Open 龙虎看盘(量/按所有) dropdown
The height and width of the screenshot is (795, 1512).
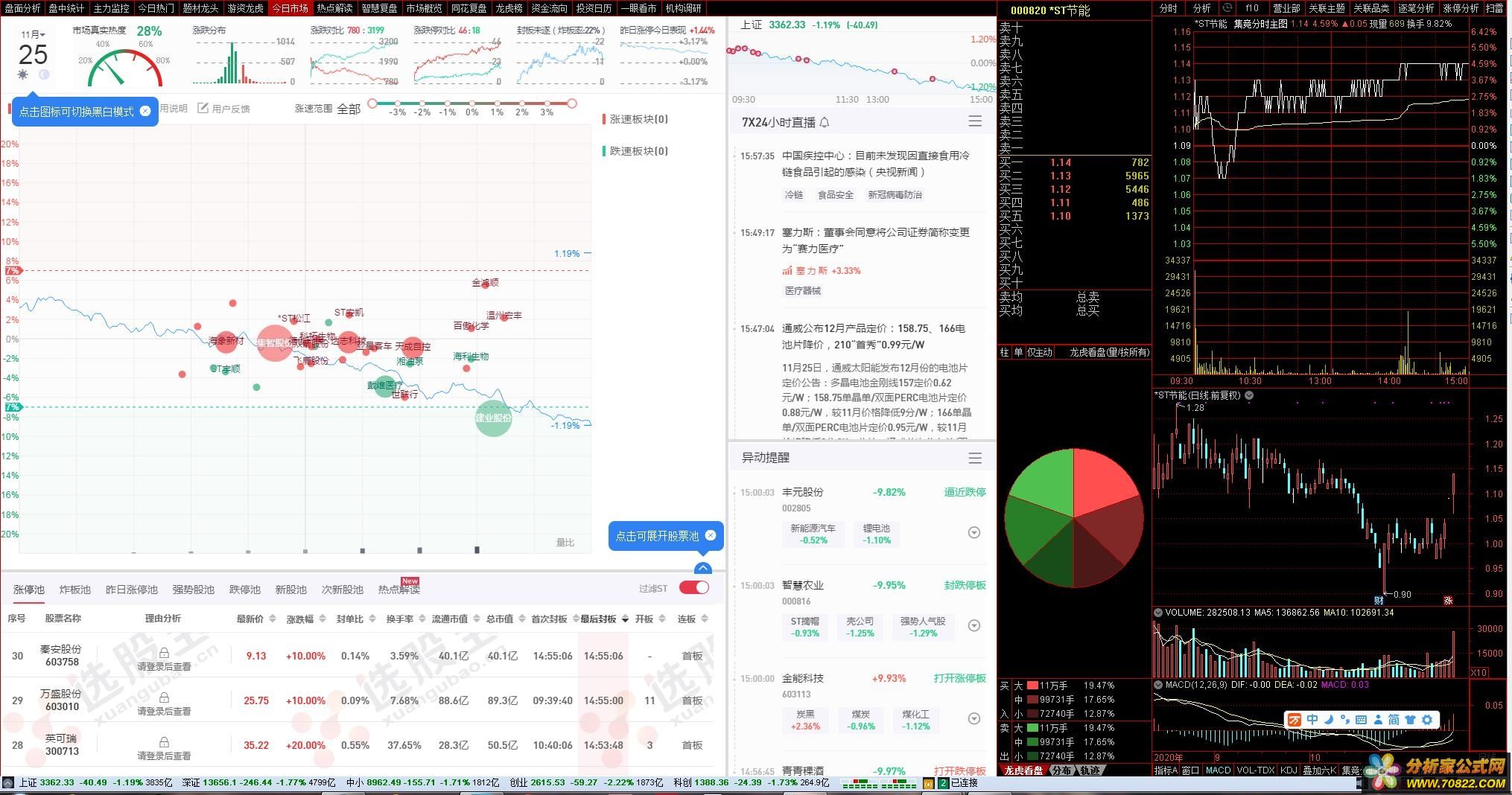(1109, 352)
